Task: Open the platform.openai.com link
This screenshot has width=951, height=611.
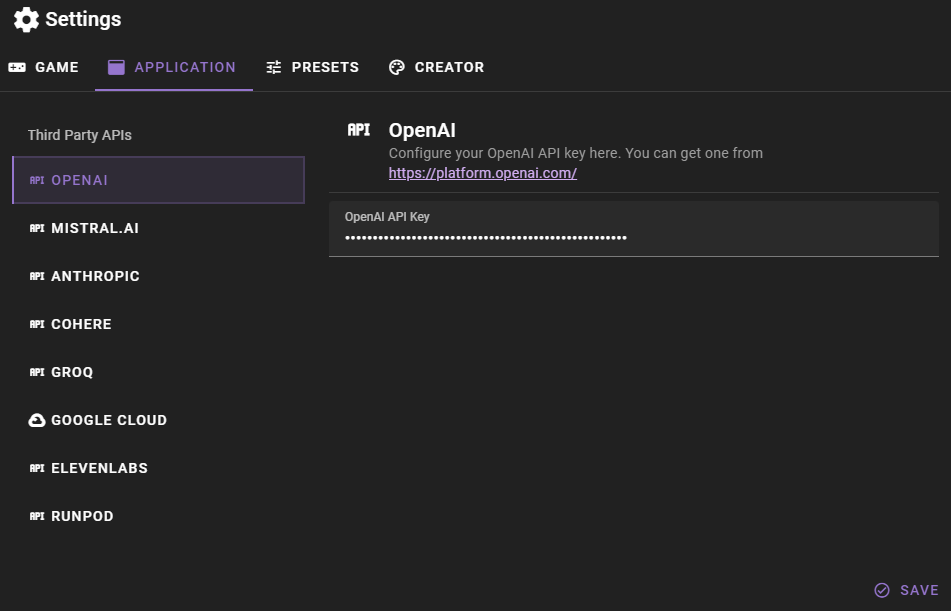Action: point(482,173)
